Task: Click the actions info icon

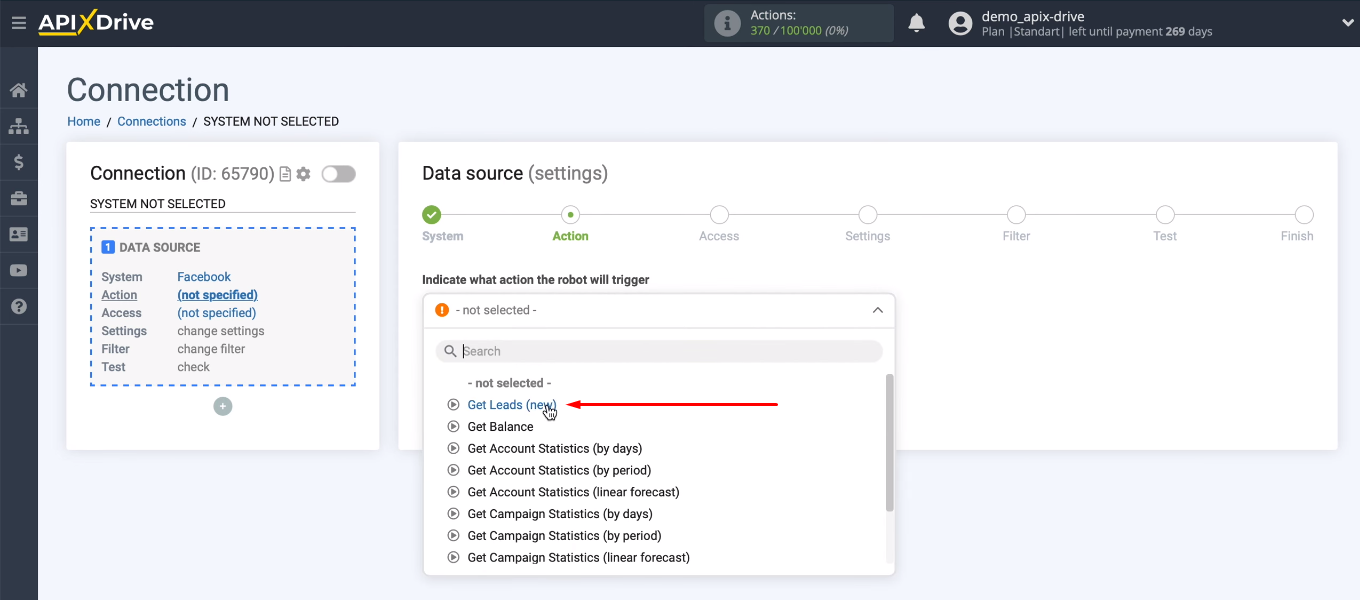Action: click(728, 23)
